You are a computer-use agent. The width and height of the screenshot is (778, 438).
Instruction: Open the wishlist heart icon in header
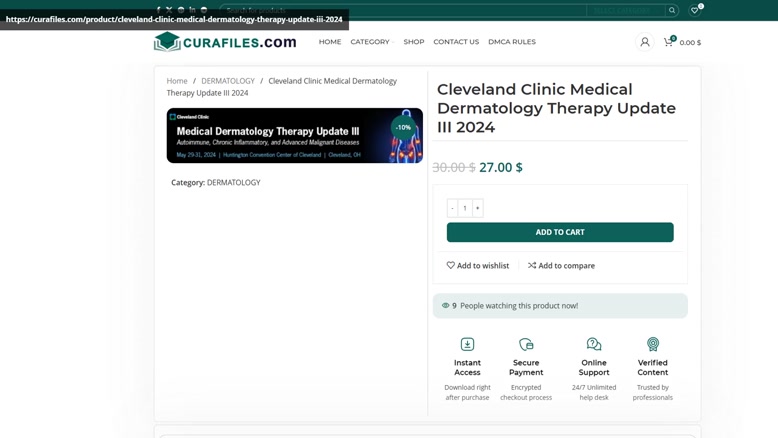coord(695,10)
